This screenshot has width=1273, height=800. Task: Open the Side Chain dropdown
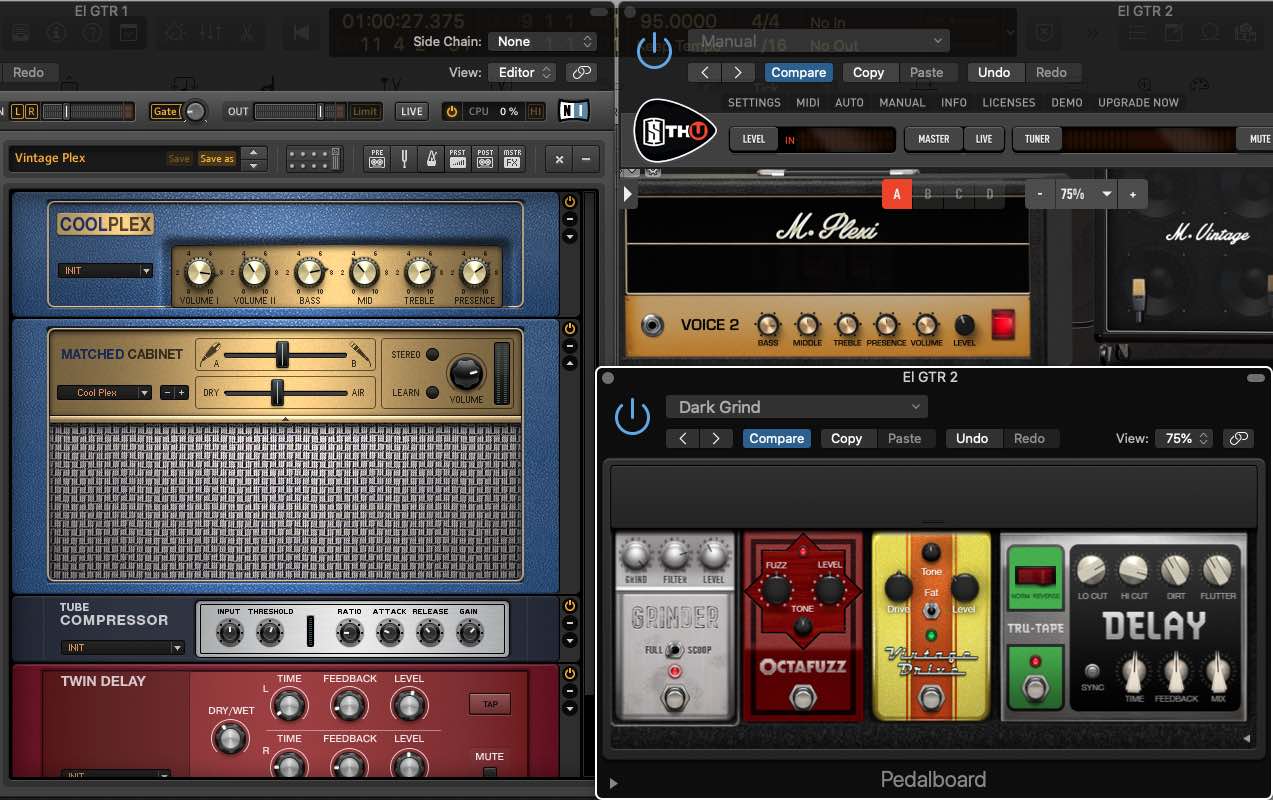(542, 41)
